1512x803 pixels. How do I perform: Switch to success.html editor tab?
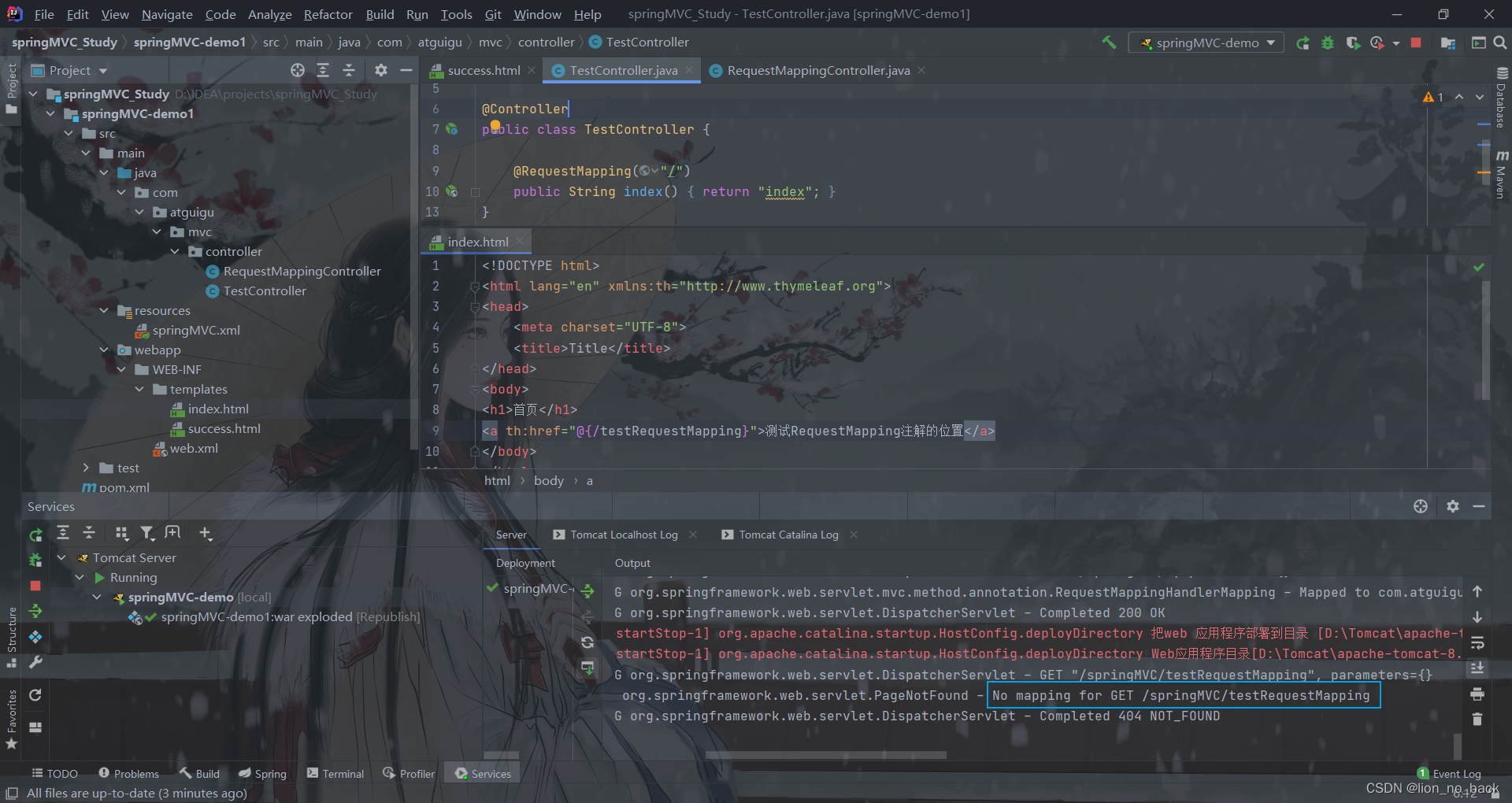[484, 70]
